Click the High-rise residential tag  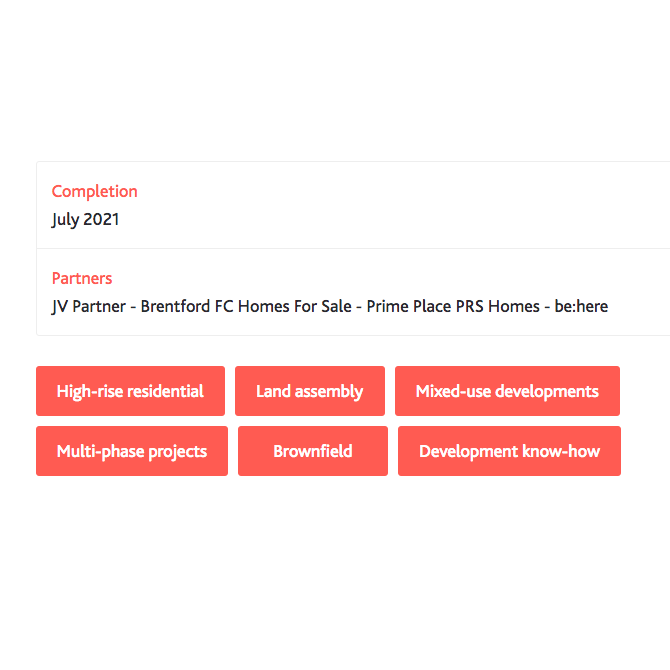130,391
